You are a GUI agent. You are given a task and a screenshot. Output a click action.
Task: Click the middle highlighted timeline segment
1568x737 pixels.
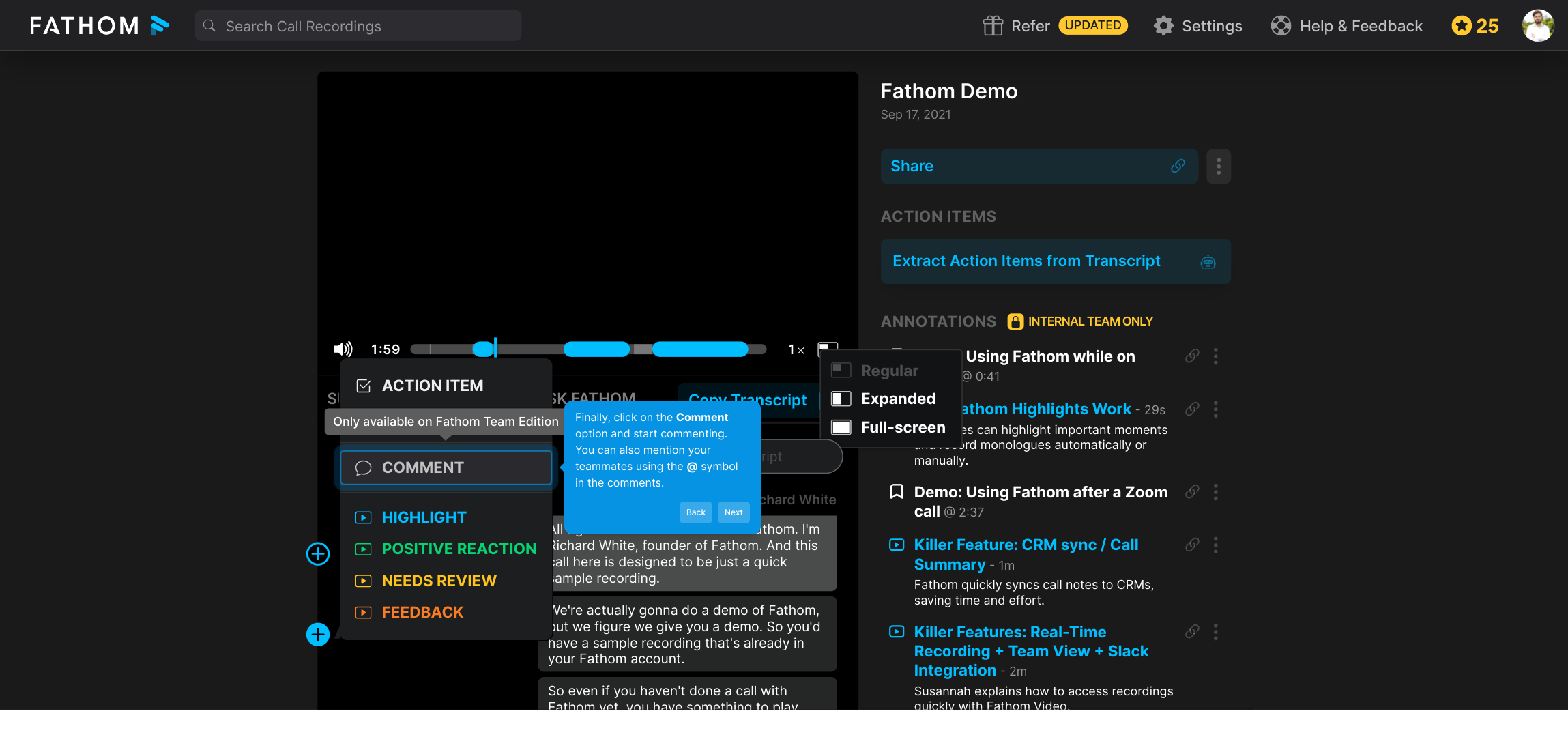click(x=596, y=349)
